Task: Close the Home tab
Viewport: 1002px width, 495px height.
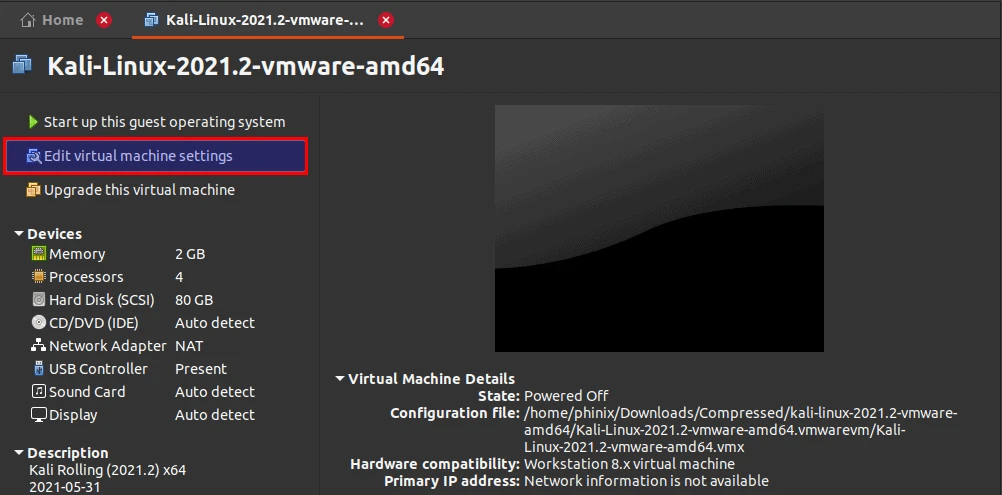Action: coord(104,20)
